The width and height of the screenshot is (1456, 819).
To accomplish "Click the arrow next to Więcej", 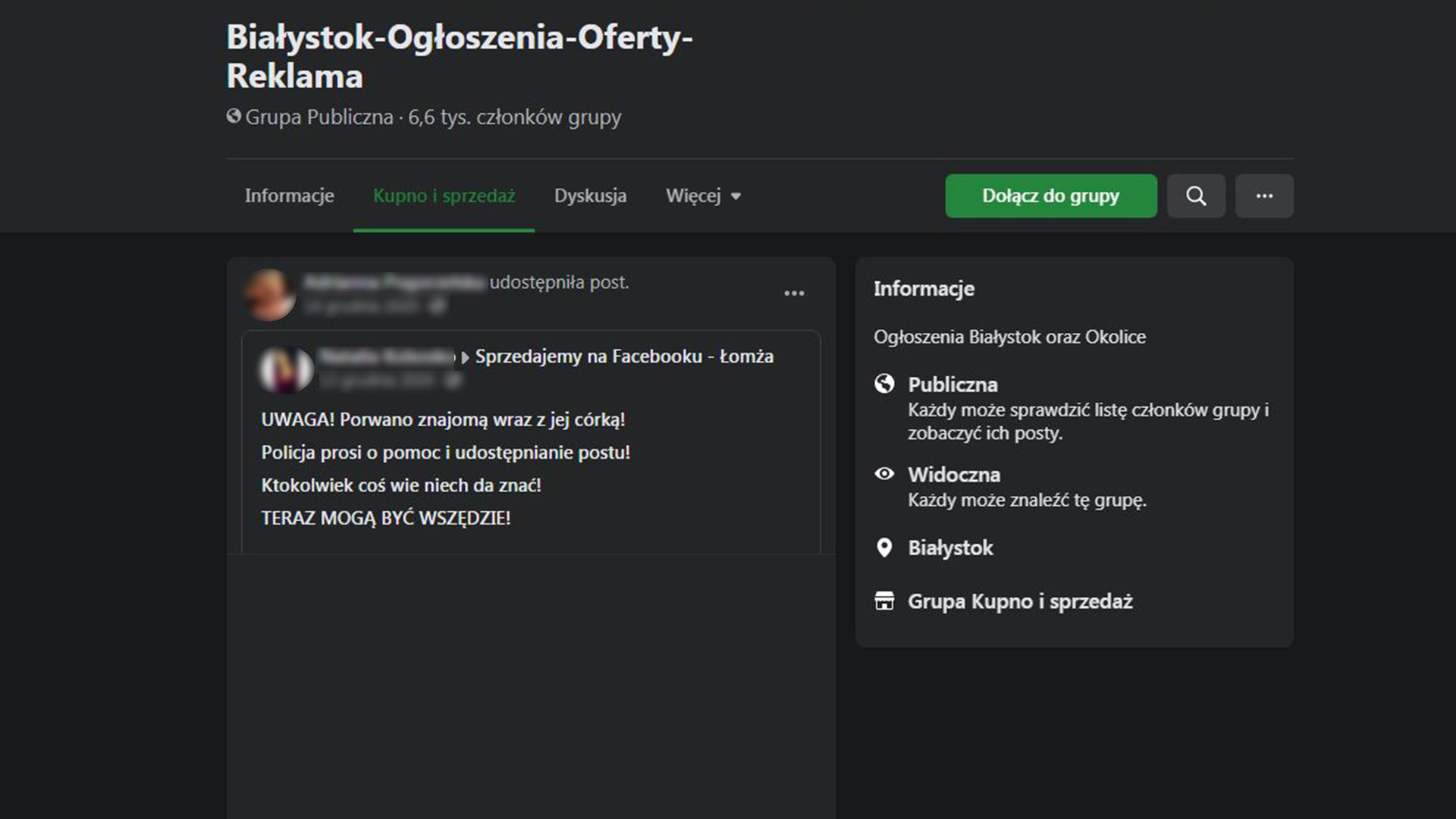I will tap(736, 196).
